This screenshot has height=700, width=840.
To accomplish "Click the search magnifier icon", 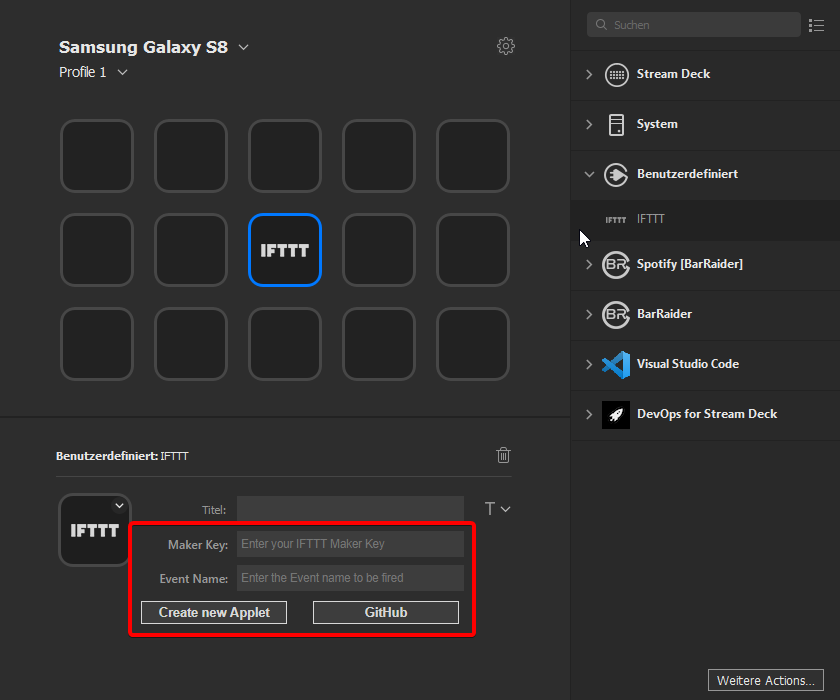I will tap(601, 25).
